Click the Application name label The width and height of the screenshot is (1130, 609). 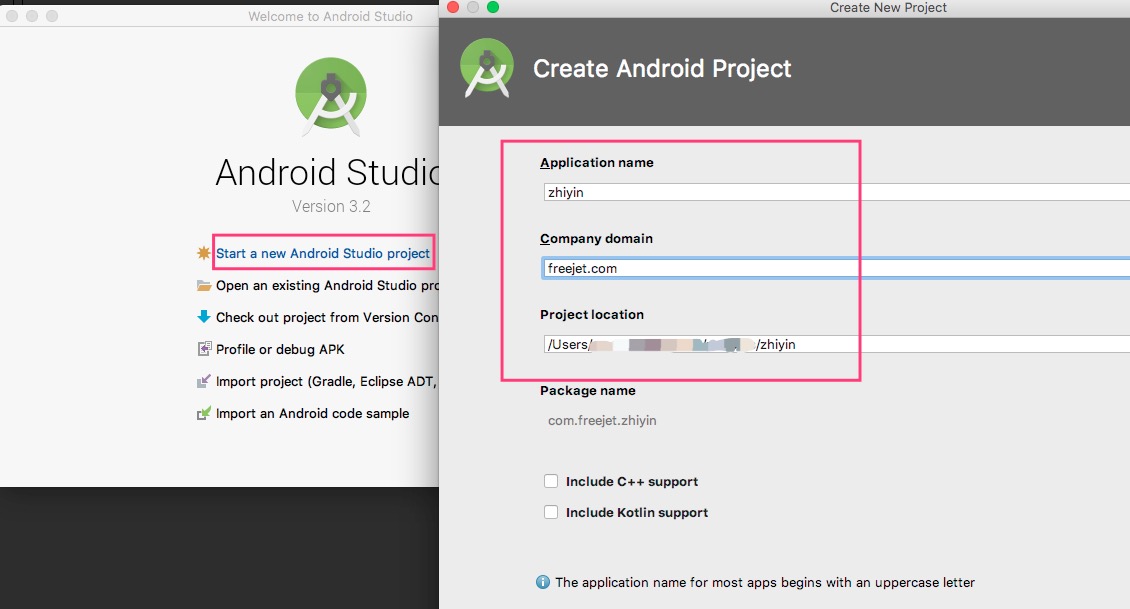coord(597,163)
